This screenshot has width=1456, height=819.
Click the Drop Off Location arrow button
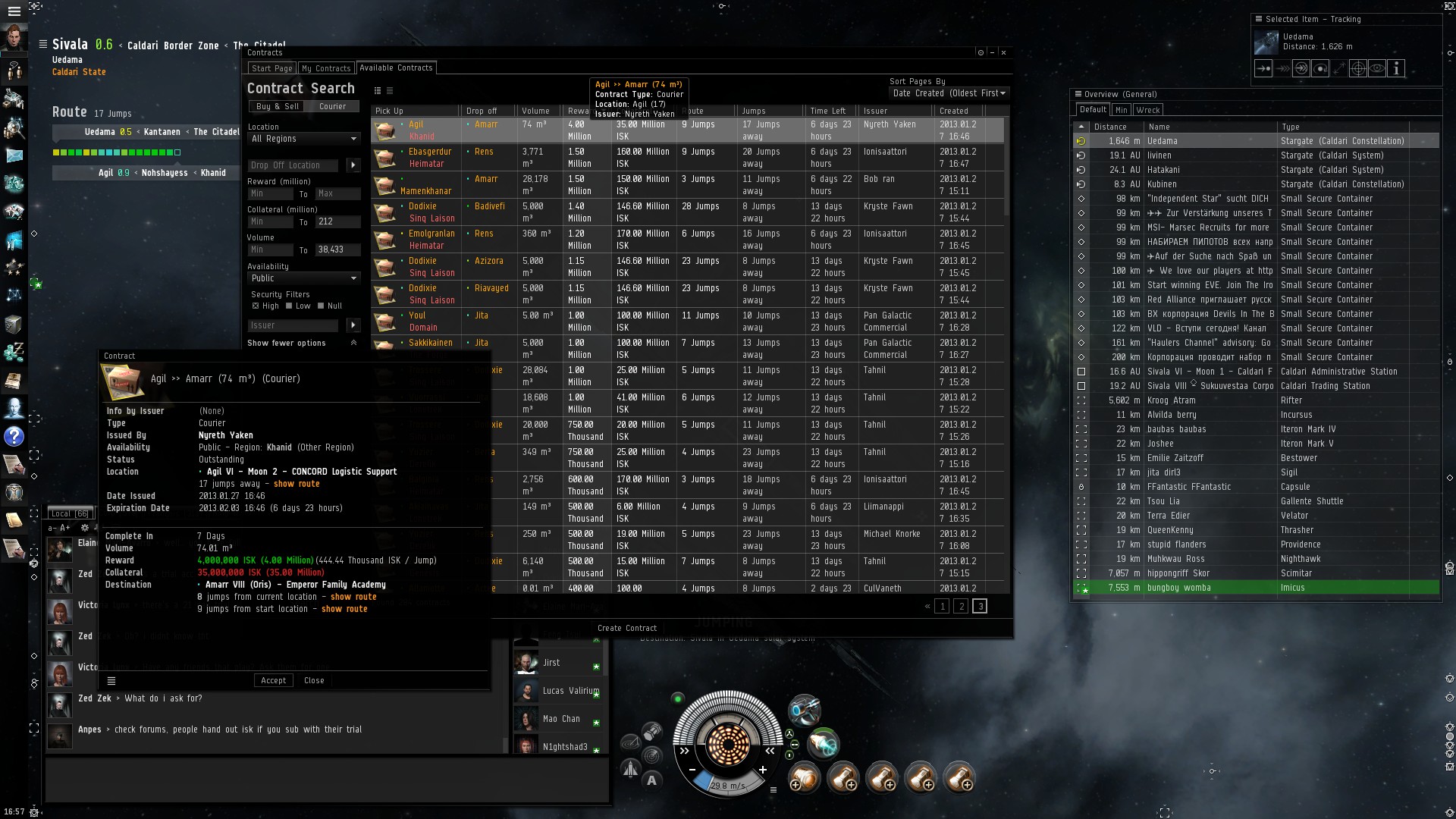click(353, 165)
